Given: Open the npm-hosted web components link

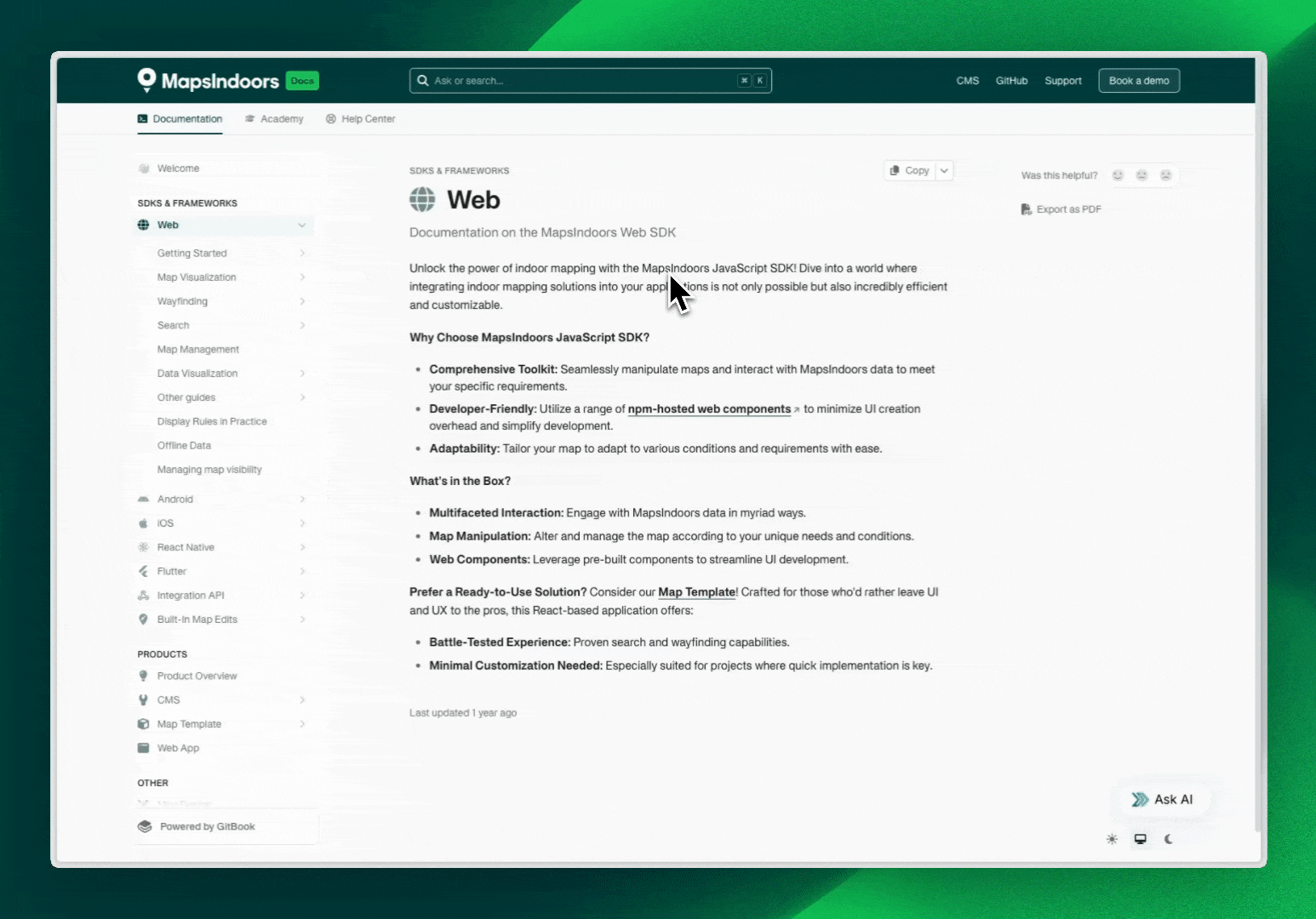Looking at the screenshot, I should pyautogui.click(x=709, y=409).
